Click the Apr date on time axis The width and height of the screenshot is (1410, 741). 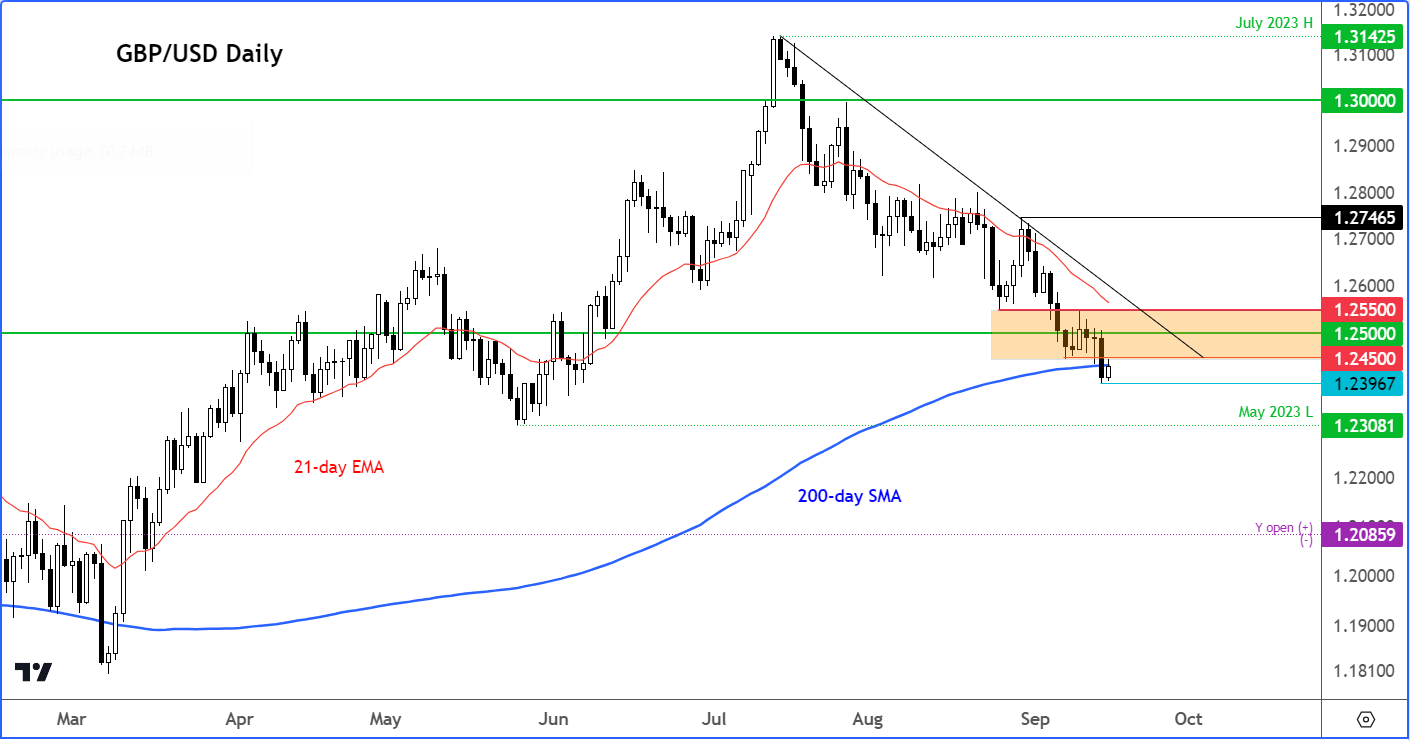click(239, 720)
